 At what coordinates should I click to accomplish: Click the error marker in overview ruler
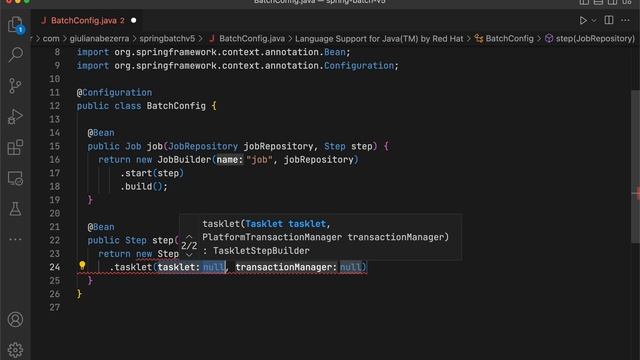point(636,194)
